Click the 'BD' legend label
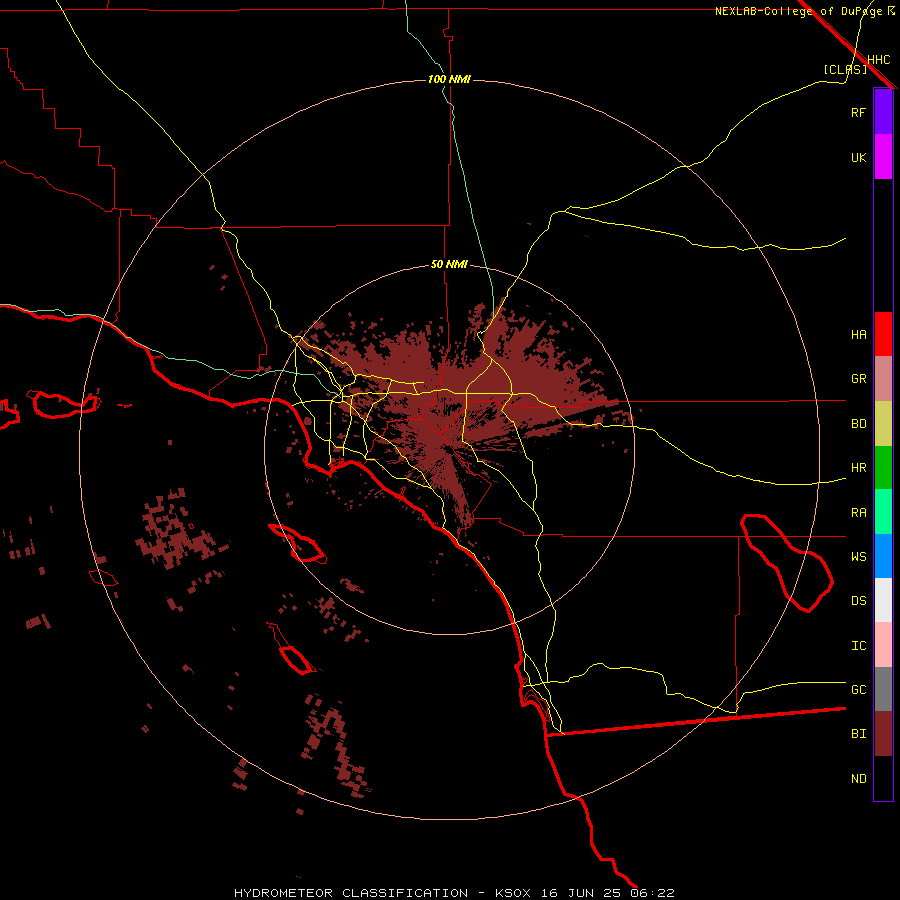This screenshot has width=900, height=900. point(858,424)
